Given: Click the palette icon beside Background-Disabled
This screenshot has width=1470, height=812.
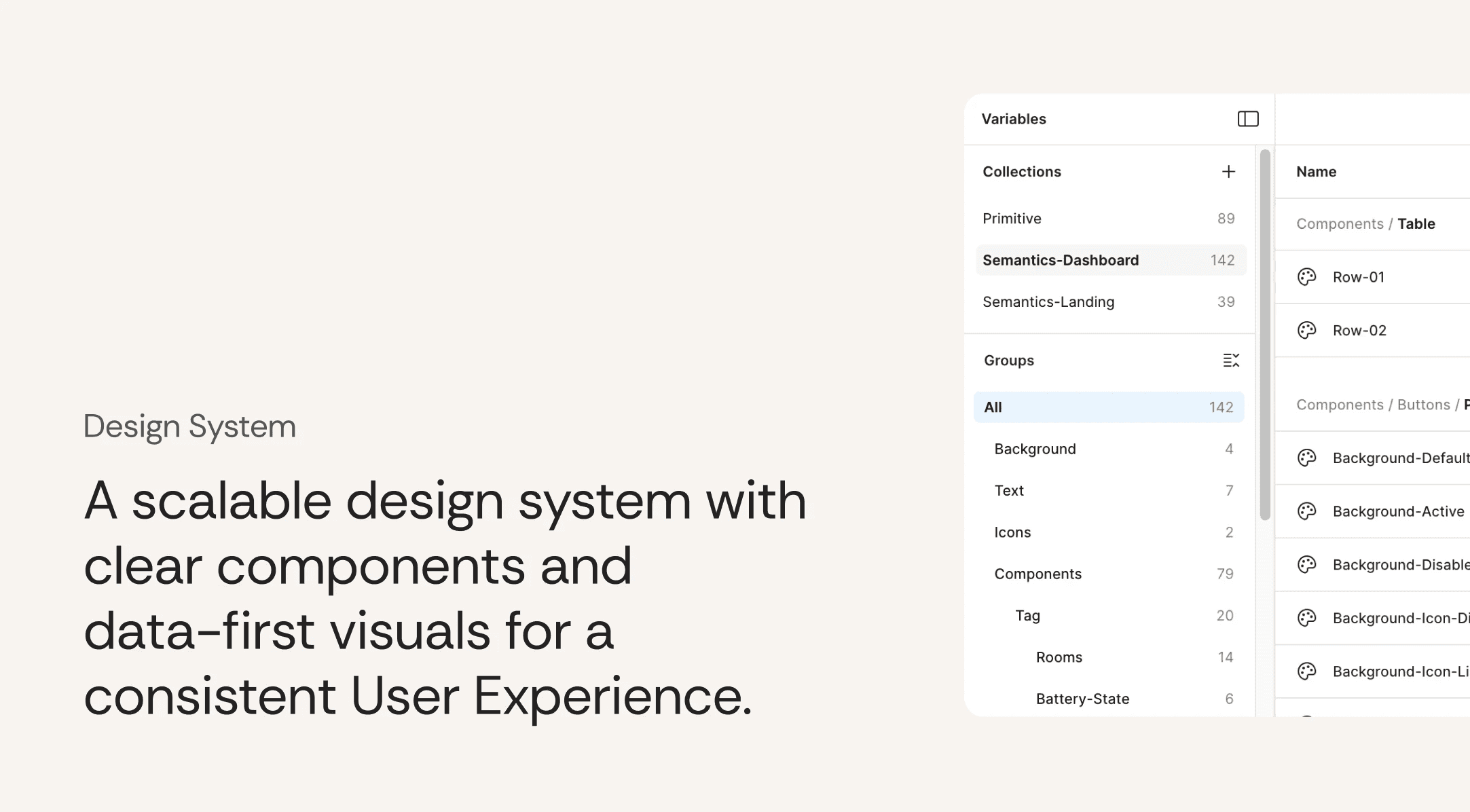Looking at the screenshot, I should coord(1307,565).
